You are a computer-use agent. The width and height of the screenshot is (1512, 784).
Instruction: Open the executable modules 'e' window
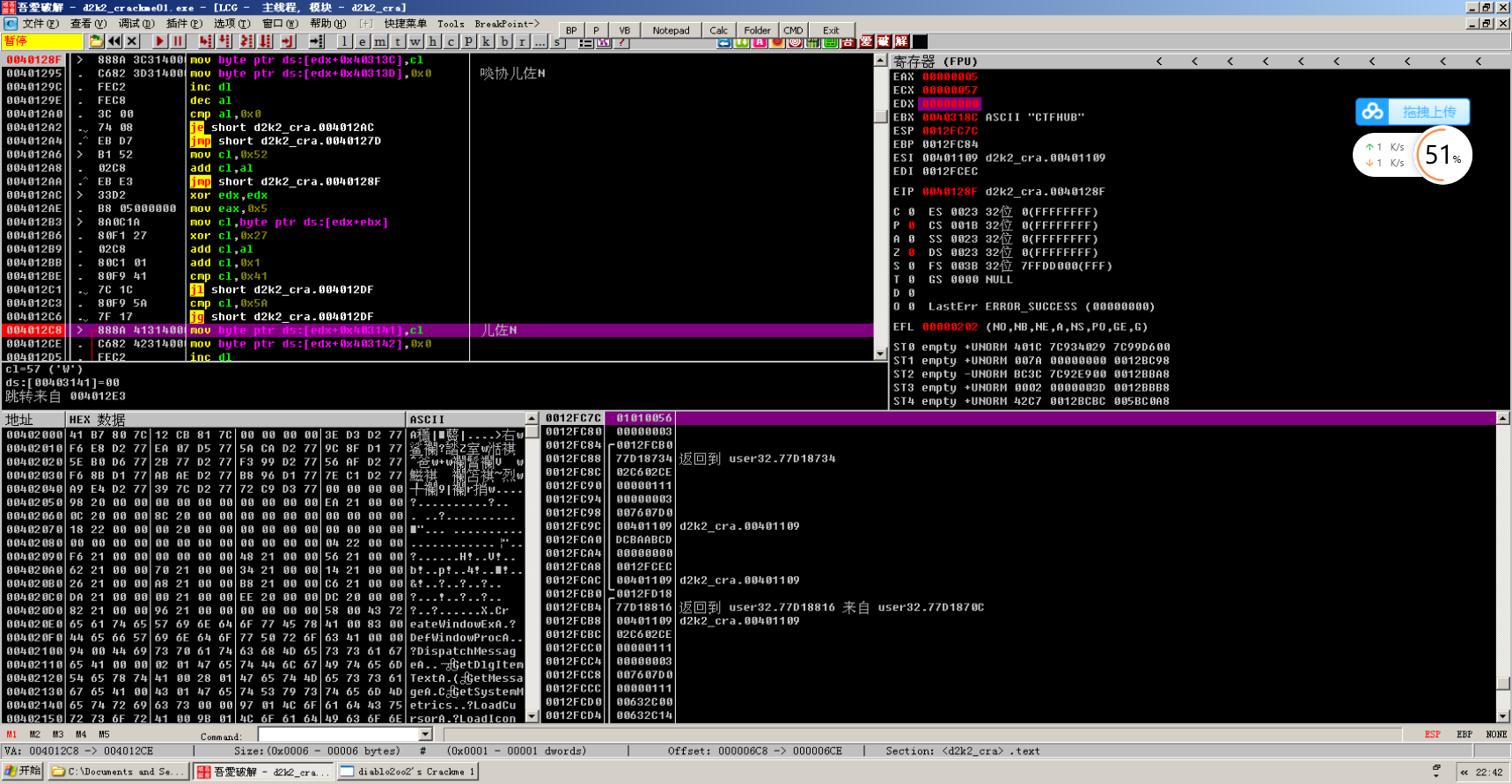point(362,41)
